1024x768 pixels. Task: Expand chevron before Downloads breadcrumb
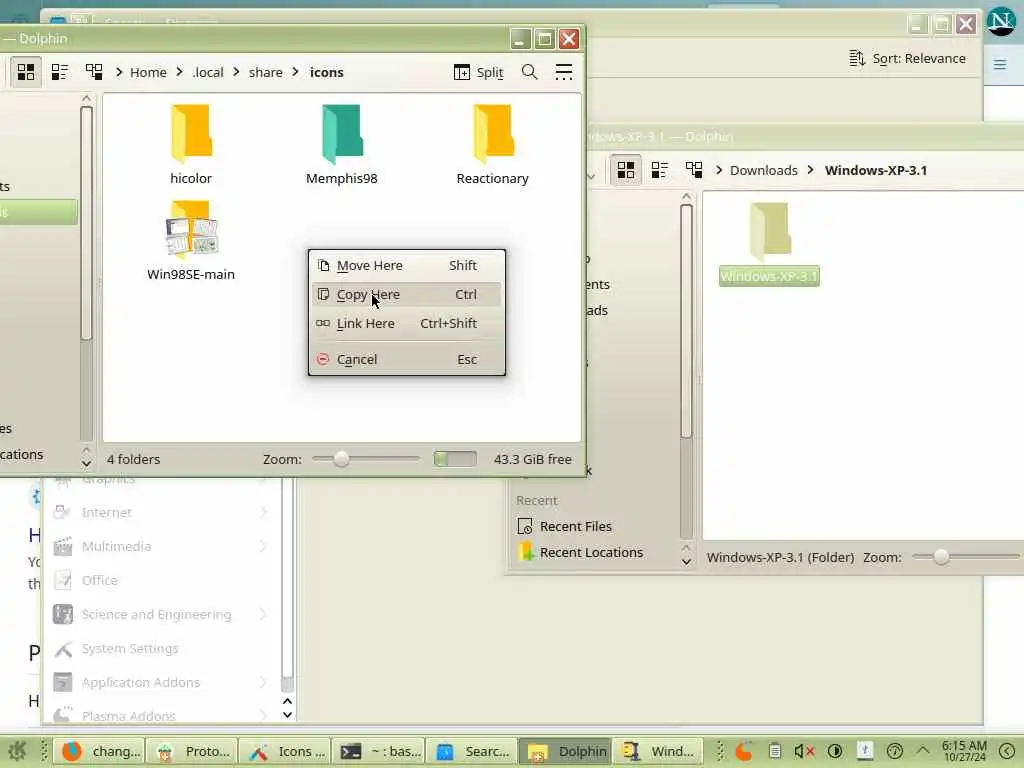pos(719,170)
